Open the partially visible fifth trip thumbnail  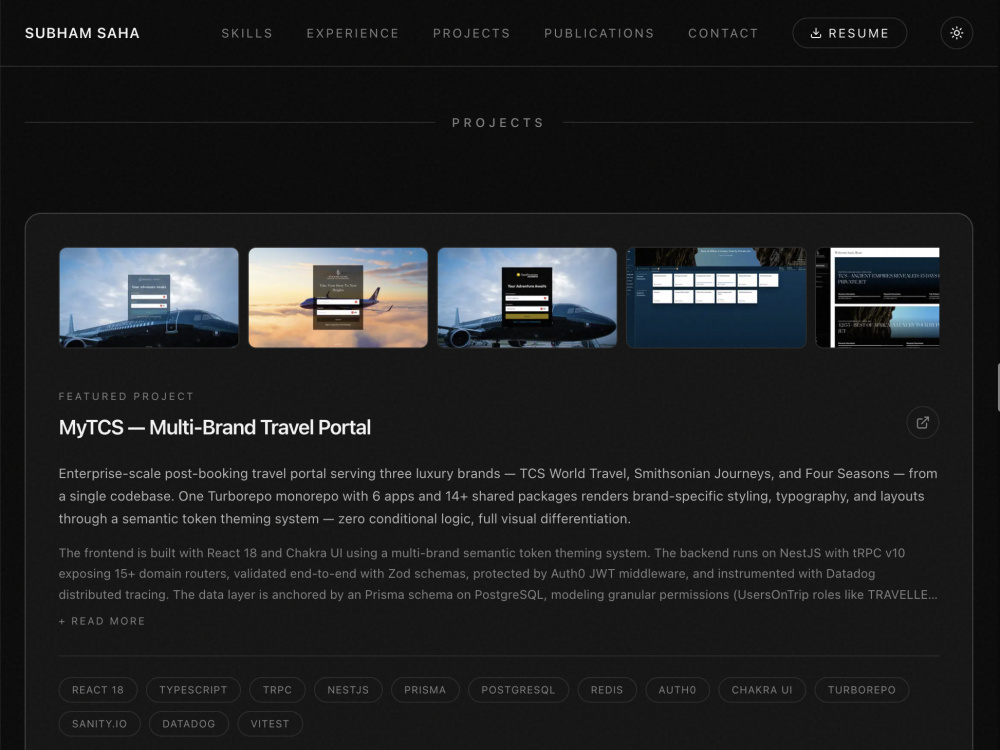878,298
